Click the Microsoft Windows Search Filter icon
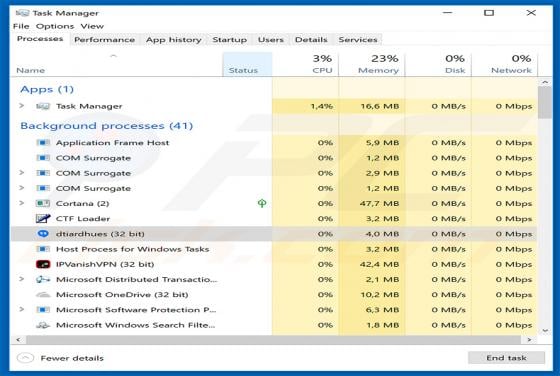 (43, 325)
